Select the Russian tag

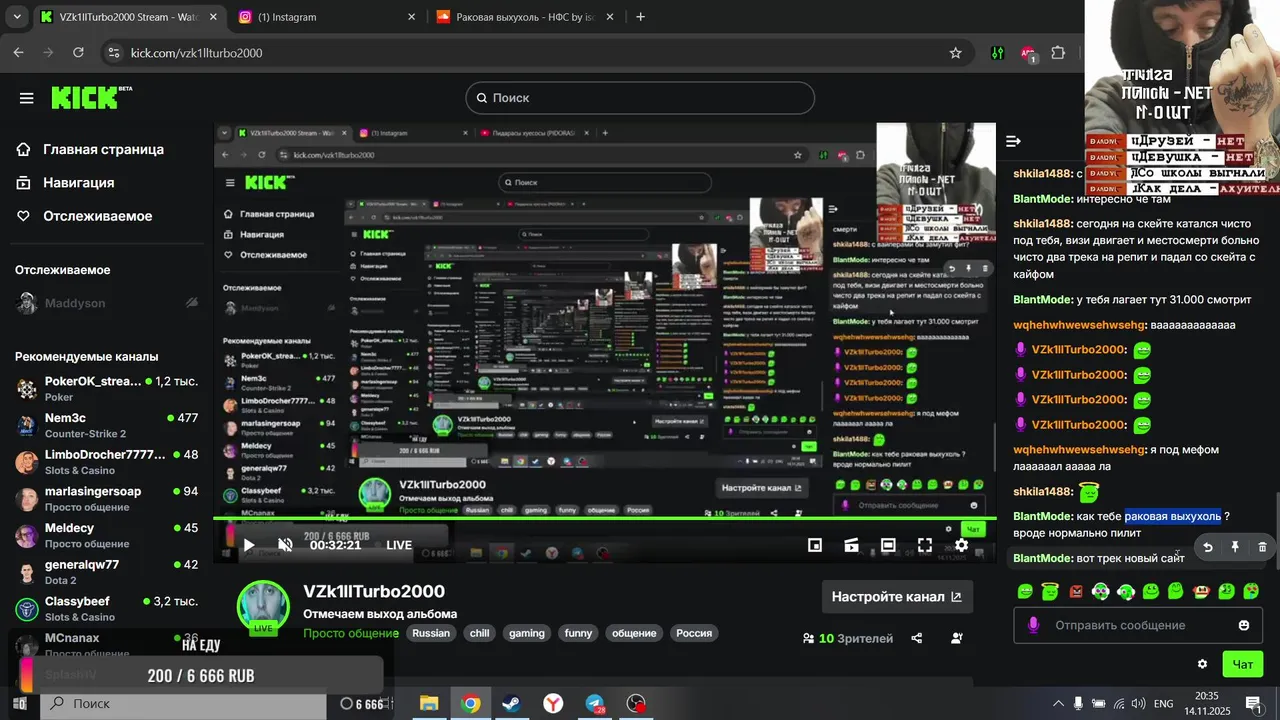[431, 633]
